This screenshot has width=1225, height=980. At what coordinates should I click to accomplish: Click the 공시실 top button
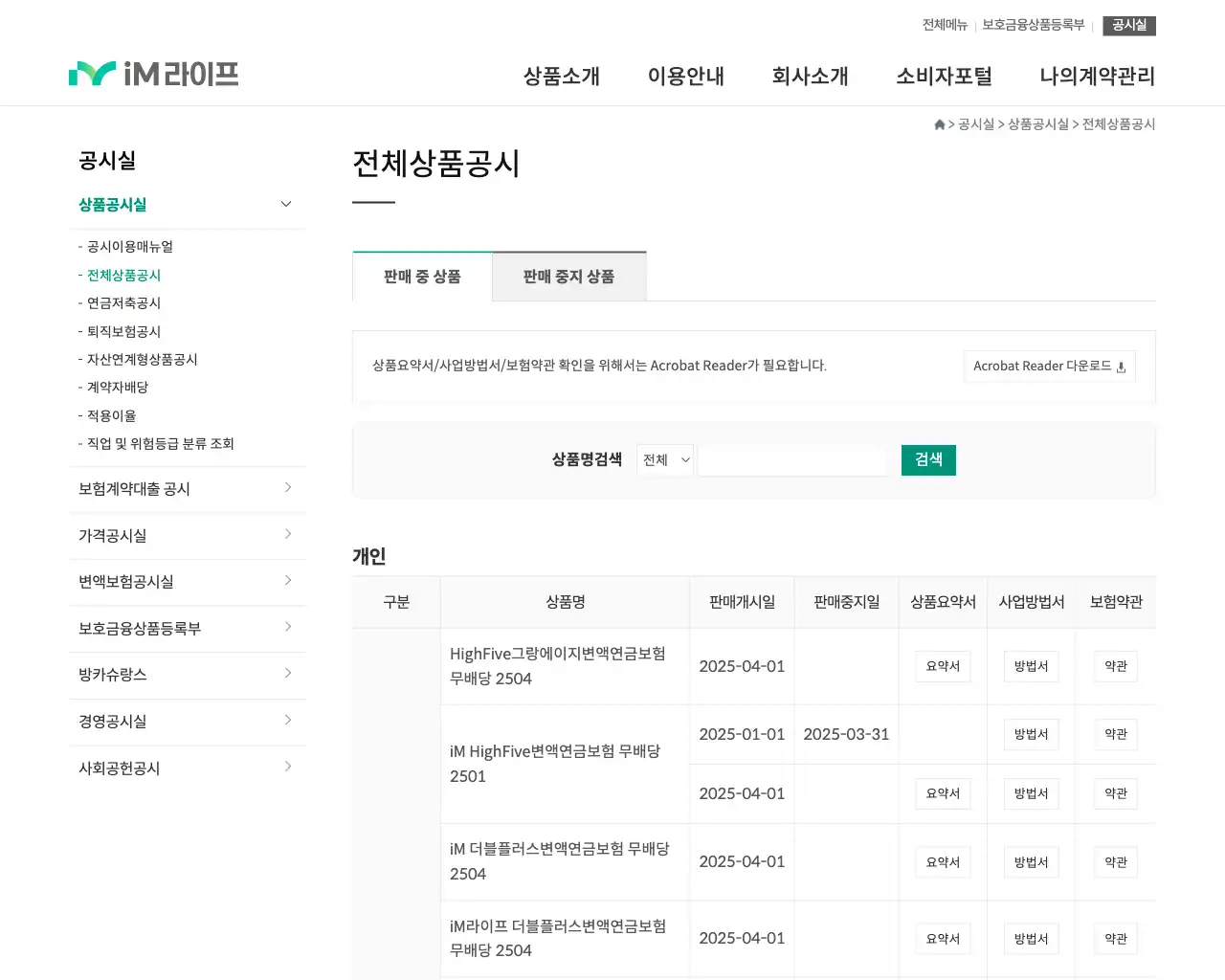pos(1129,26)
